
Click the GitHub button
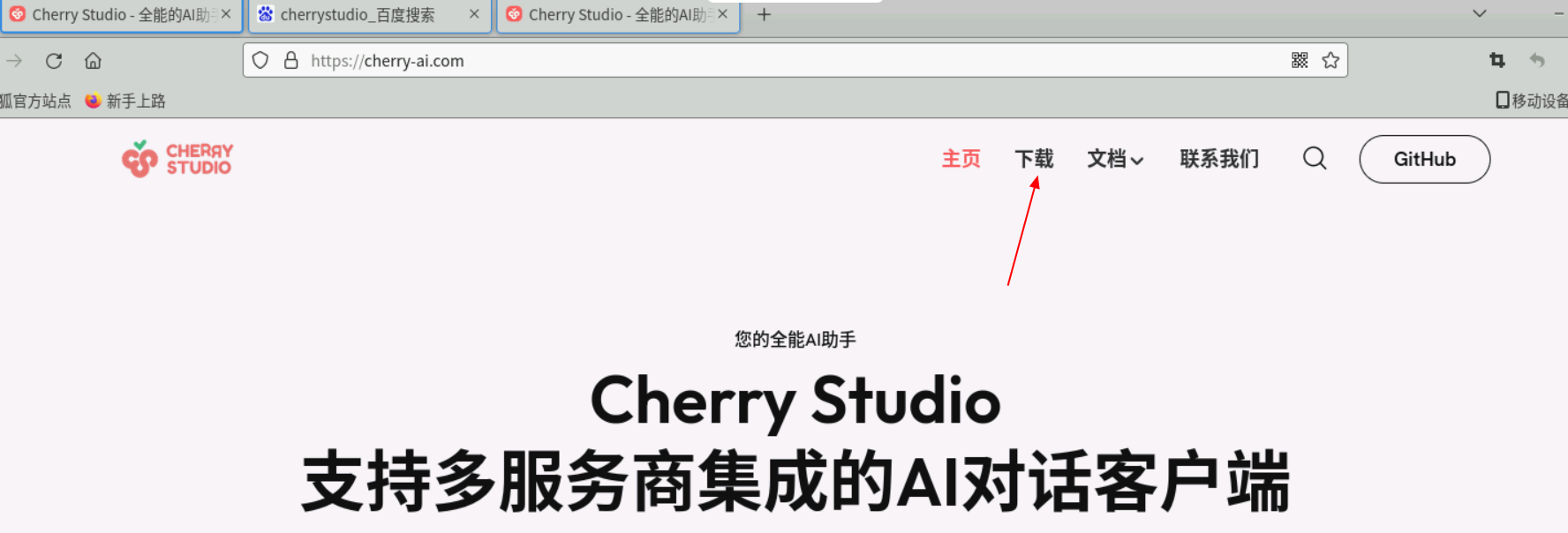pyautogui.click(x=1424, y=159)
